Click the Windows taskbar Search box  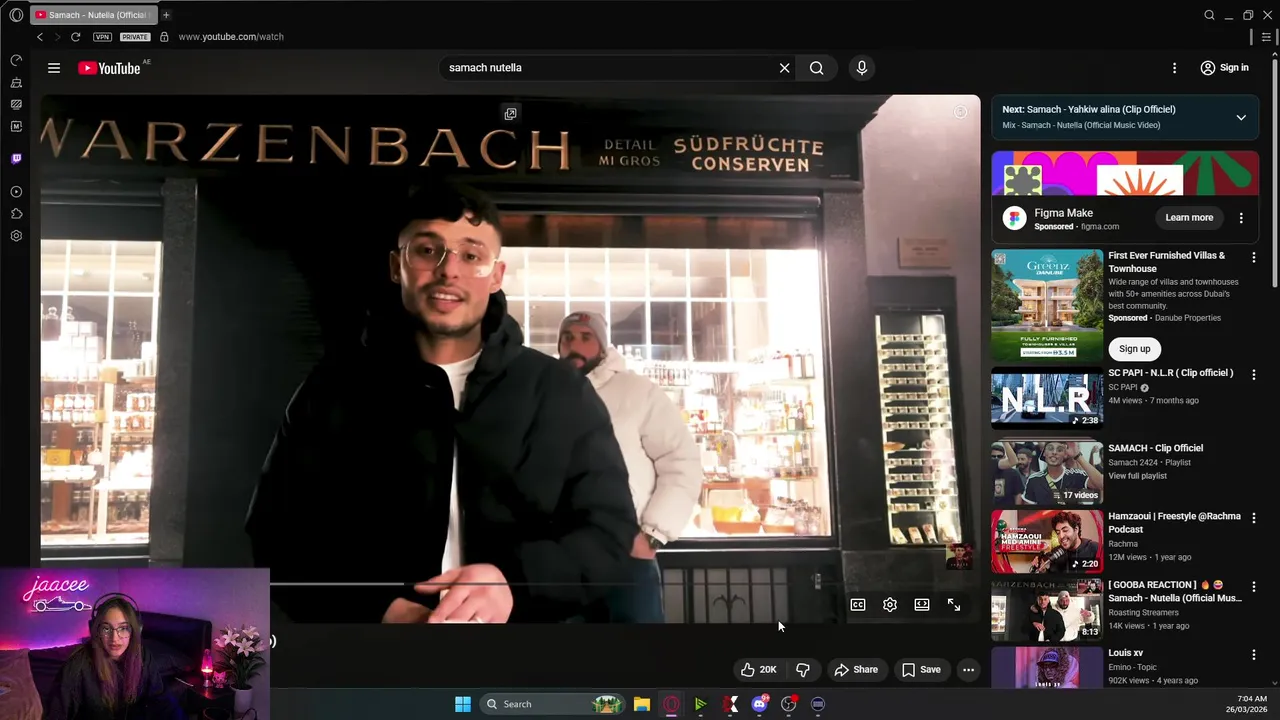[552, 704]
